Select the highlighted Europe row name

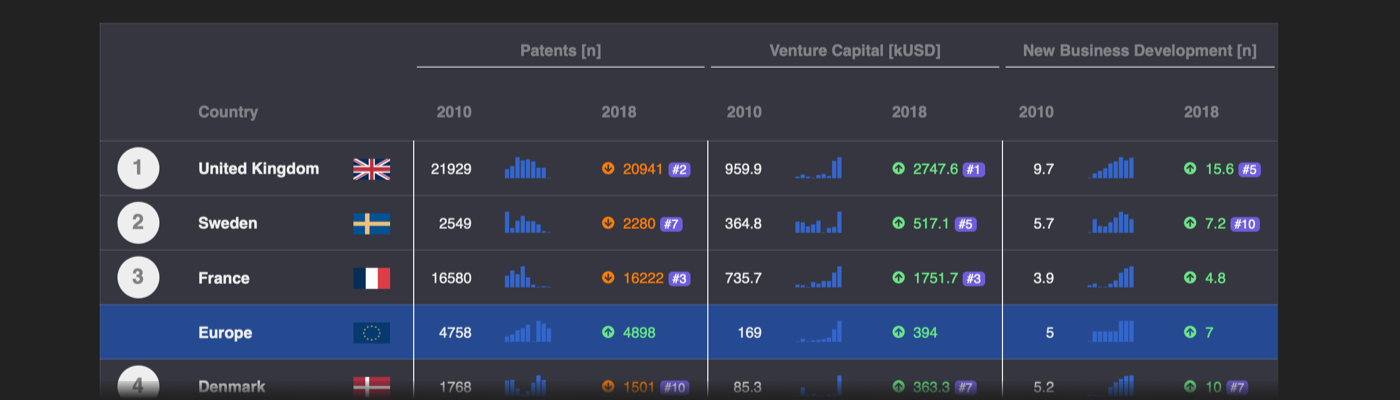pos(225,333)
